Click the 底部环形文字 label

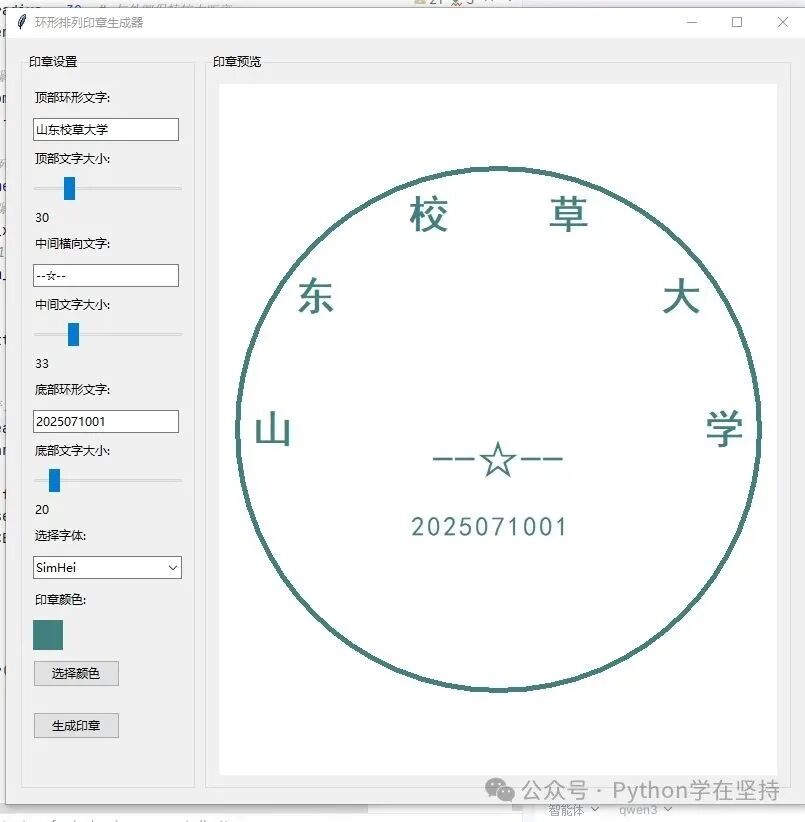(72, 390)
